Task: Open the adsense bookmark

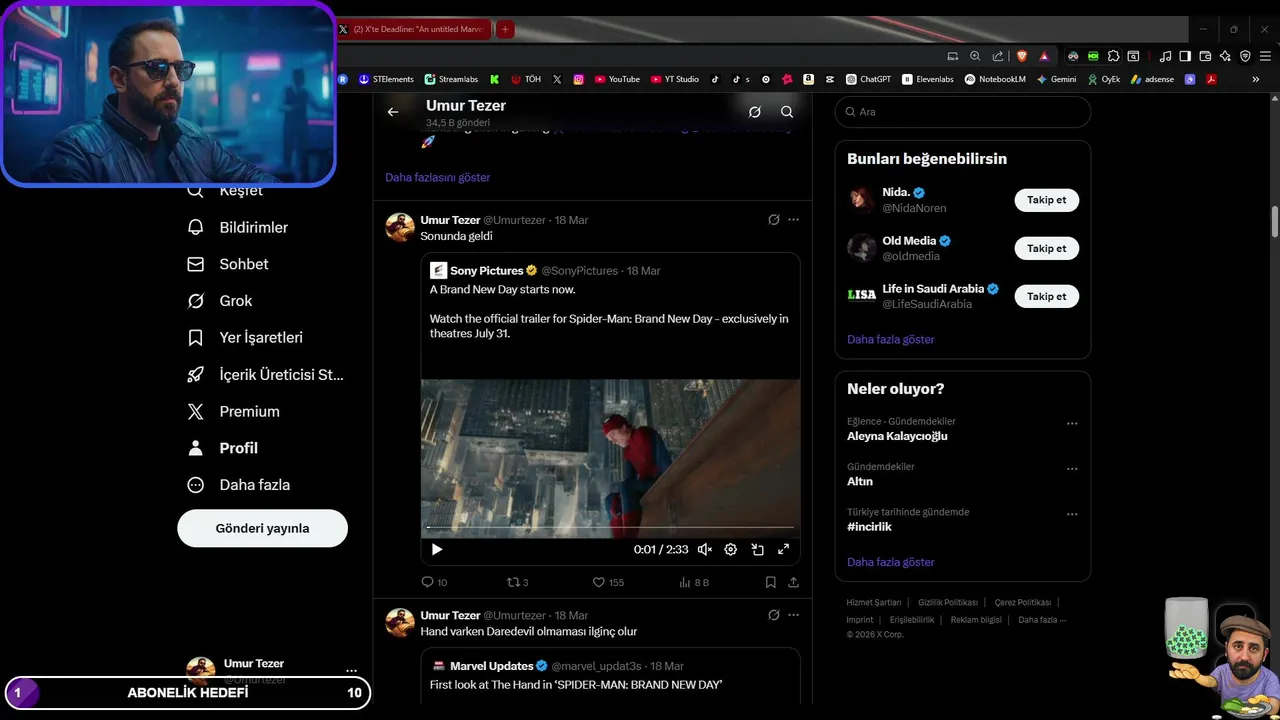Action: [x=1153, y=79]
